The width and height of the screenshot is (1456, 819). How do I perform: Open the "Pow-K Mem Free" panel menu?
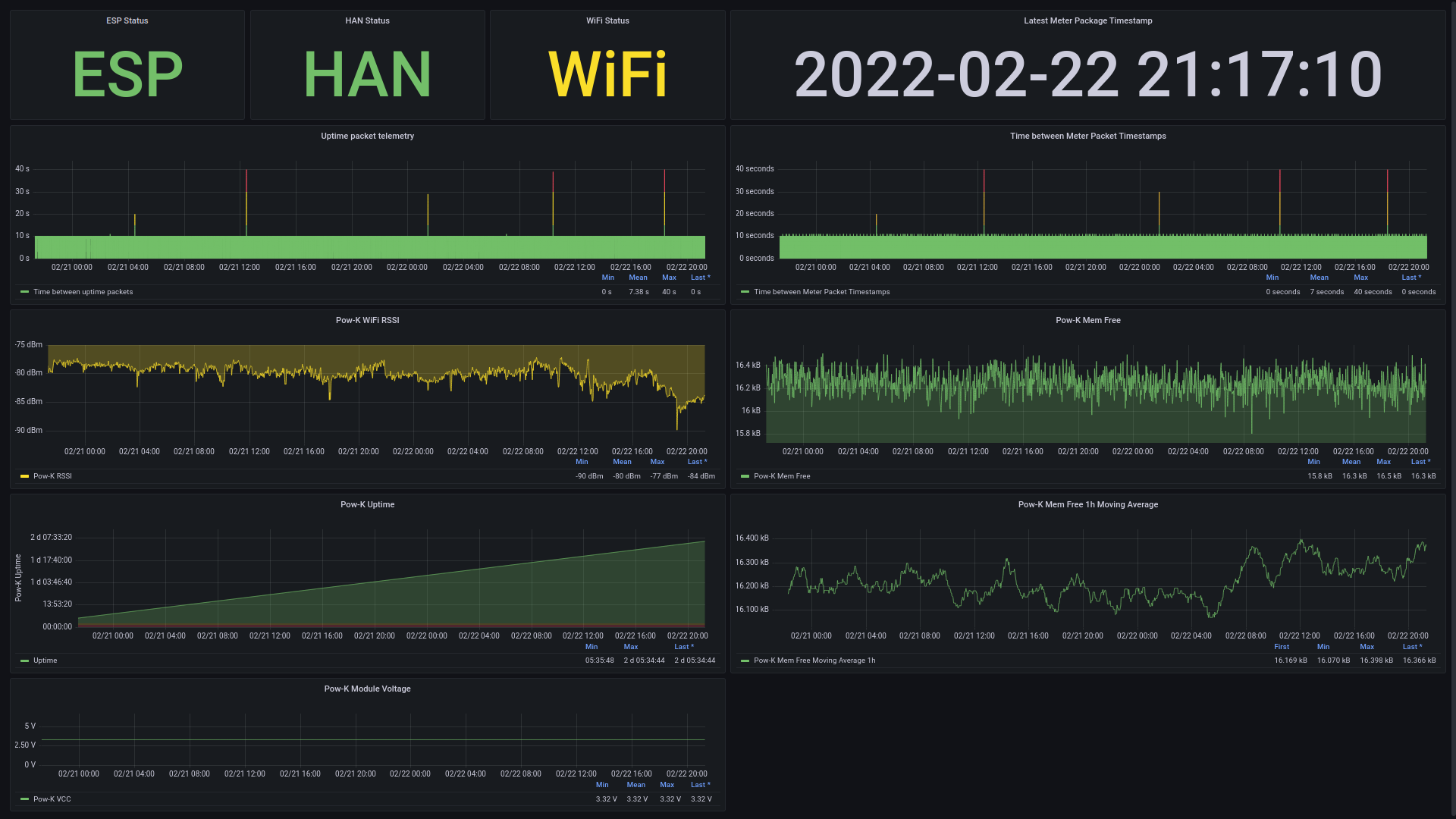click(x=1087, y=320)
